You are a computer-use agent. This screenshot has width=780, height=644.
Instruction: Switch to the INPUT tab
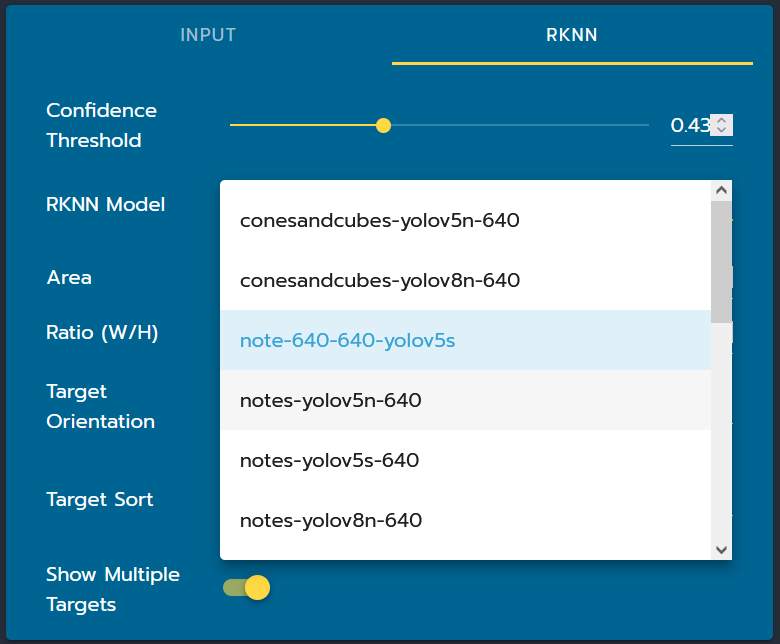click(208, 35)
